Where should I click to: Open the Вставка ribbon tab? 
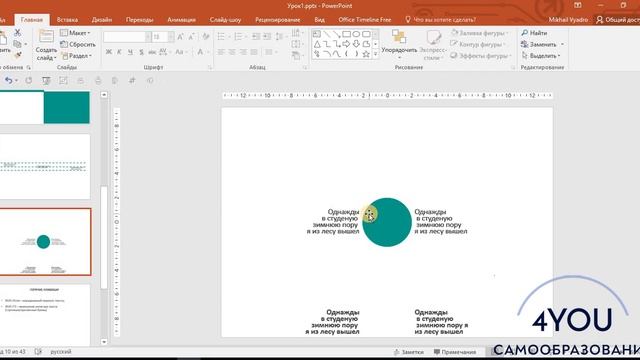coord(67,20)
